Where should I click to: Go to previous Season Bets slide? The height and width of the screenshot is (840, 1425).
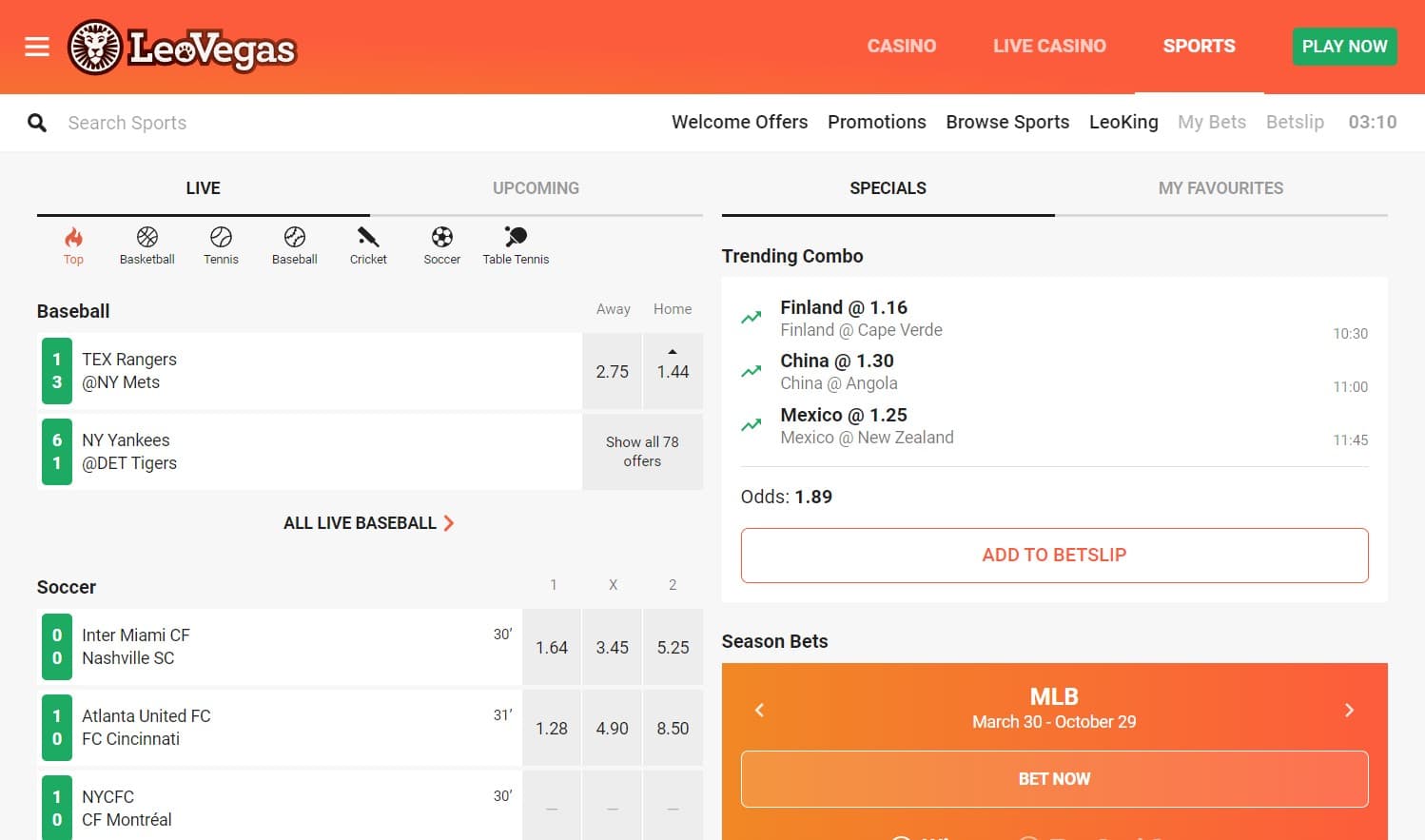coord(759,710)
